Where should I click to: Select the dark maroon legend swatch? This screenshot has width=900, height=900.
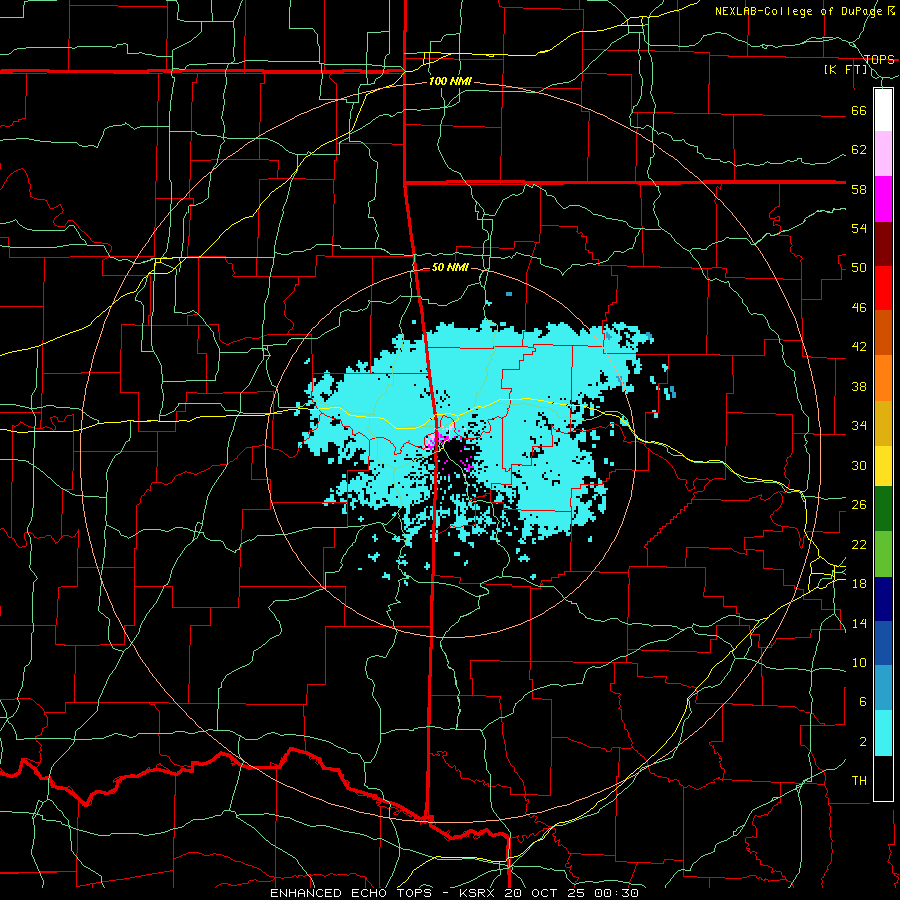[x=883, y=244]
